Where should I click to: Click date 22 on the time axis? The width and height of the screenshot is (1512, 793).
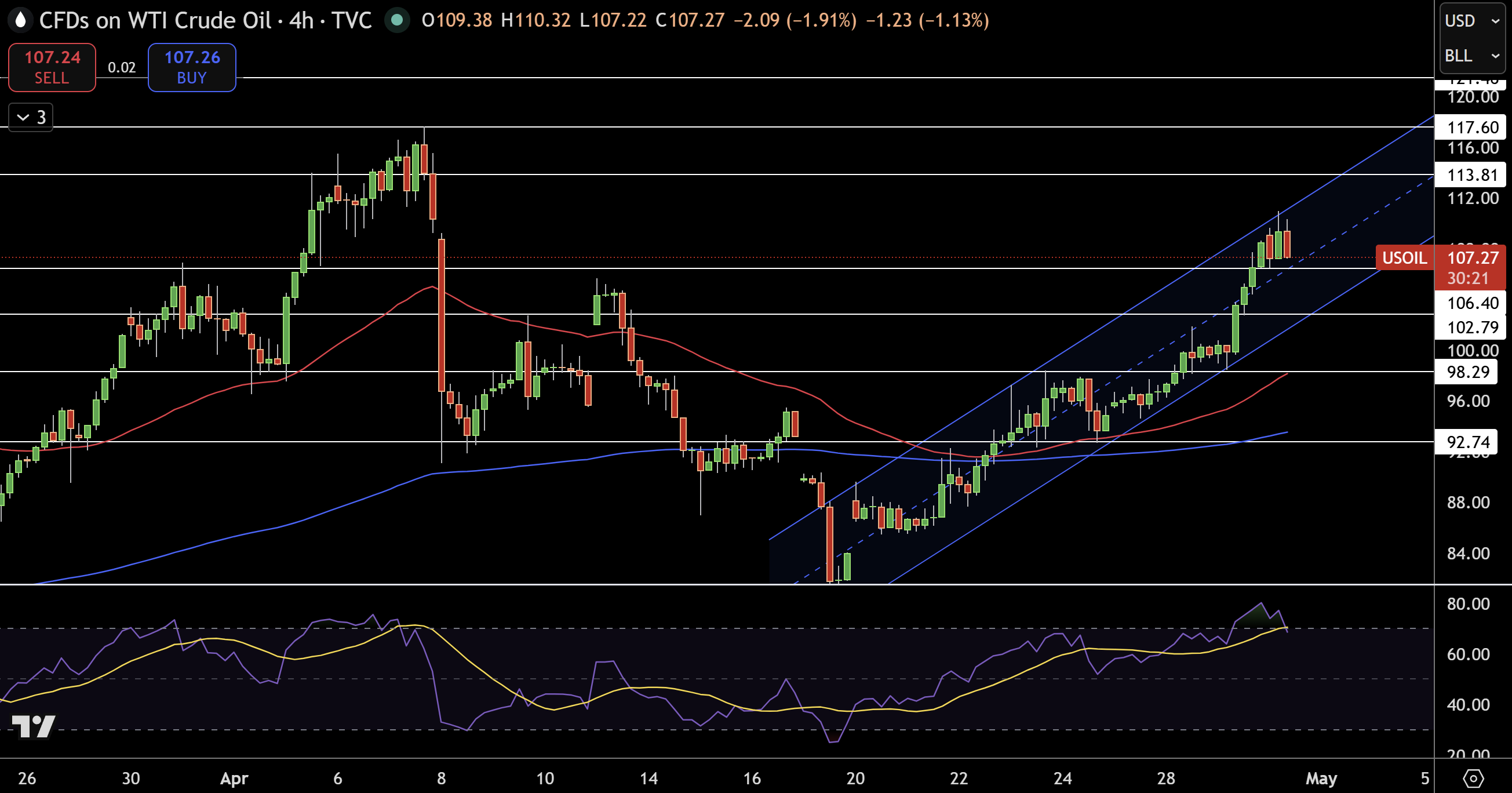(959, 779)
